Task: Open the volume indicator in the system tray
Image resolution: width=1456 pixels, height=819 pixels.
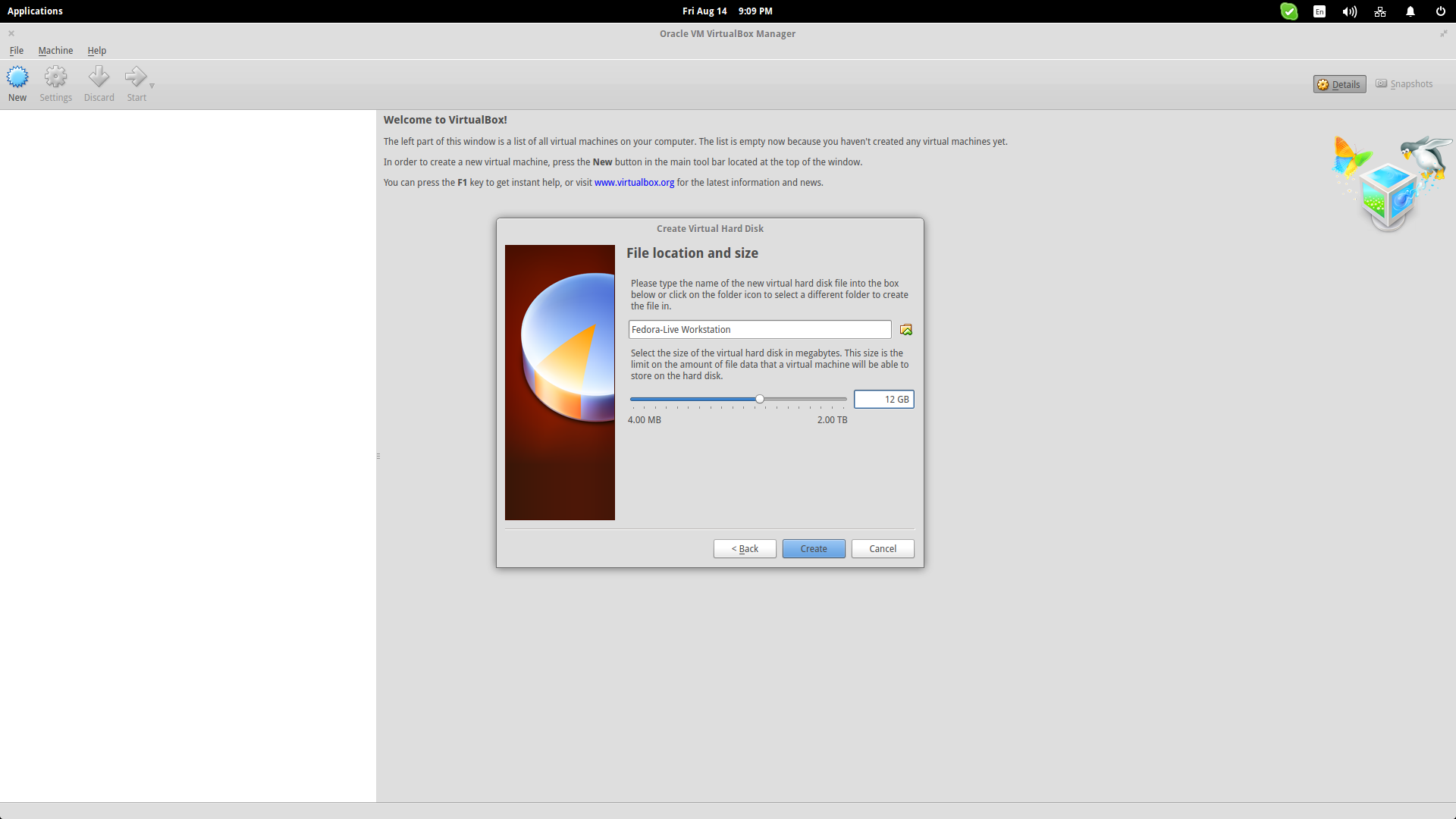Action: point(1350,11)
